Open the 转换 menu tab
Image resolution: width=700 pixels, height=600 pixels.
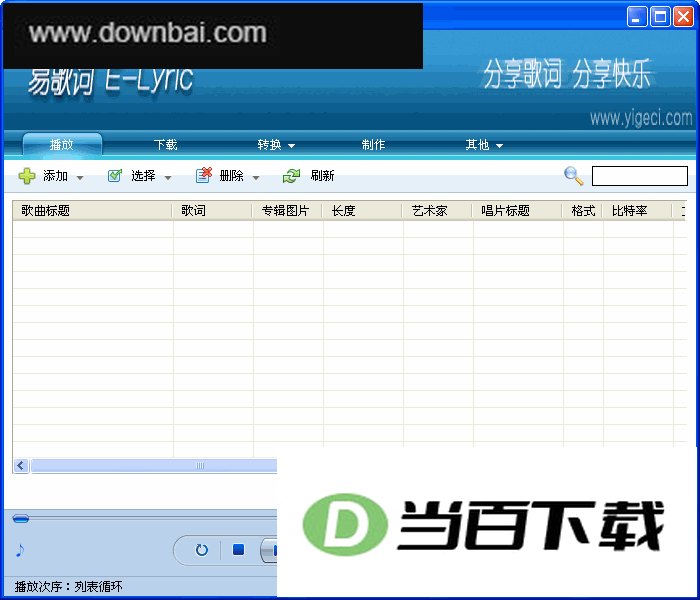pos(275,145)
